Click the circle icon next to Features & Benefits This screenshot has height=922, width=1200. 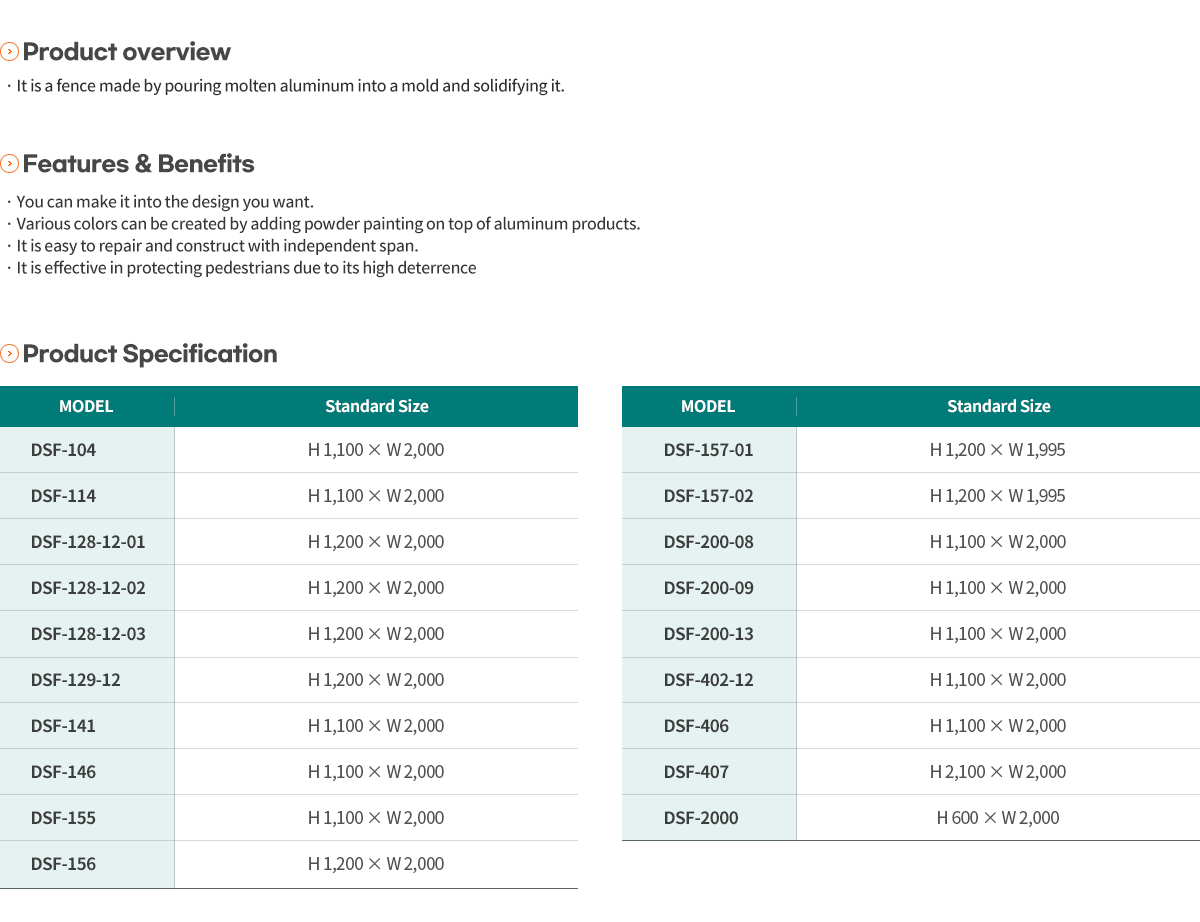point(10,163)
